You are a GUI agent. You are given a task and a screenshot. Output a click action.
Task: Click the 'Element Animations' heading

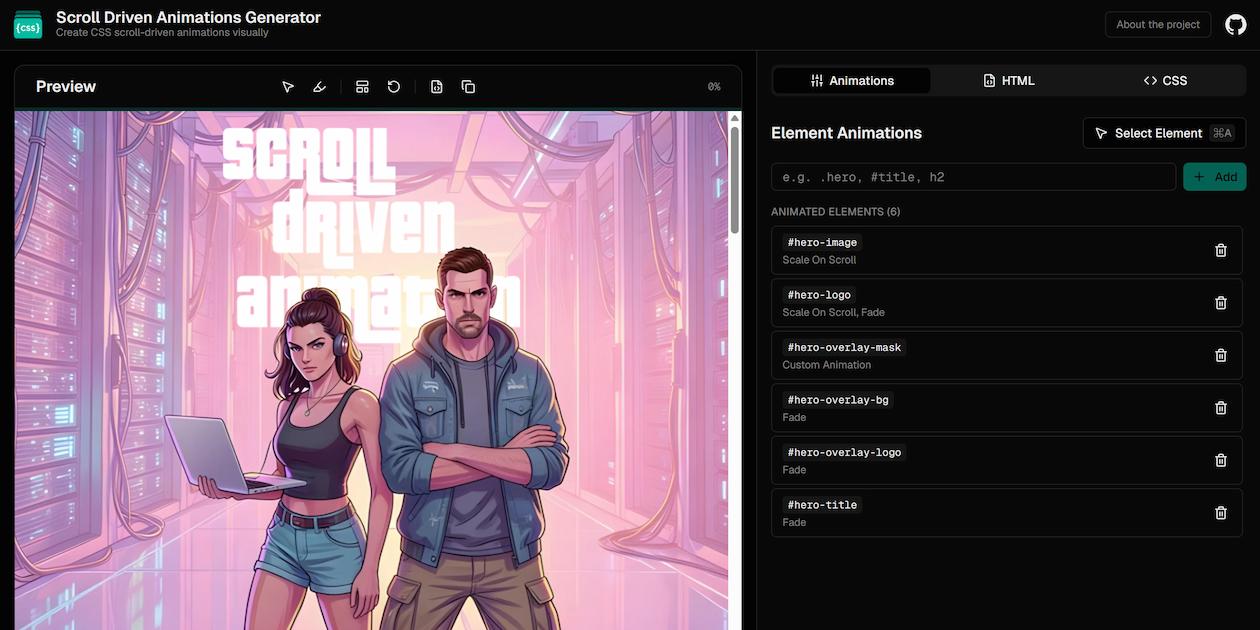point(846,133)
